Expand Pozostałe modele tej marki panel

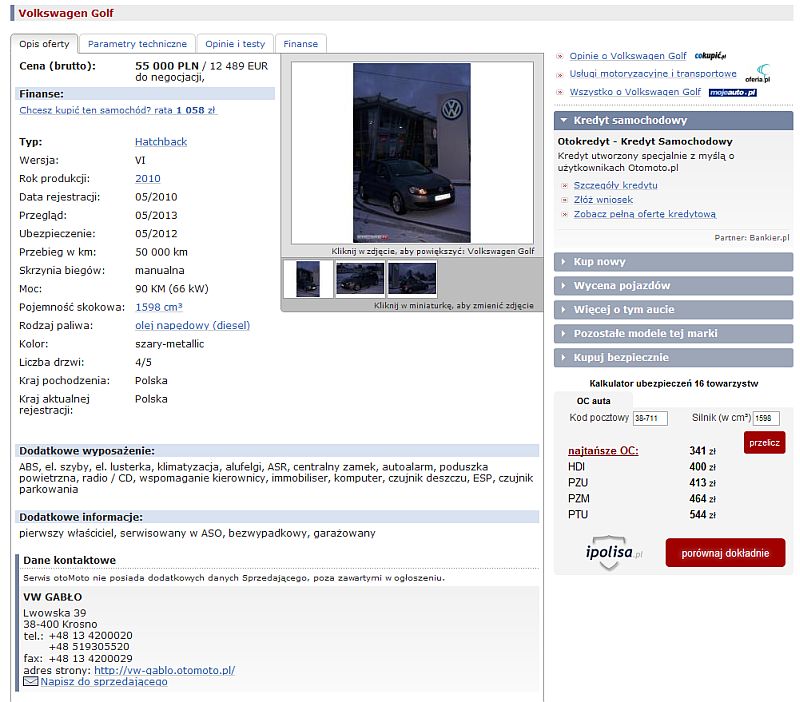tap(673, 334)
